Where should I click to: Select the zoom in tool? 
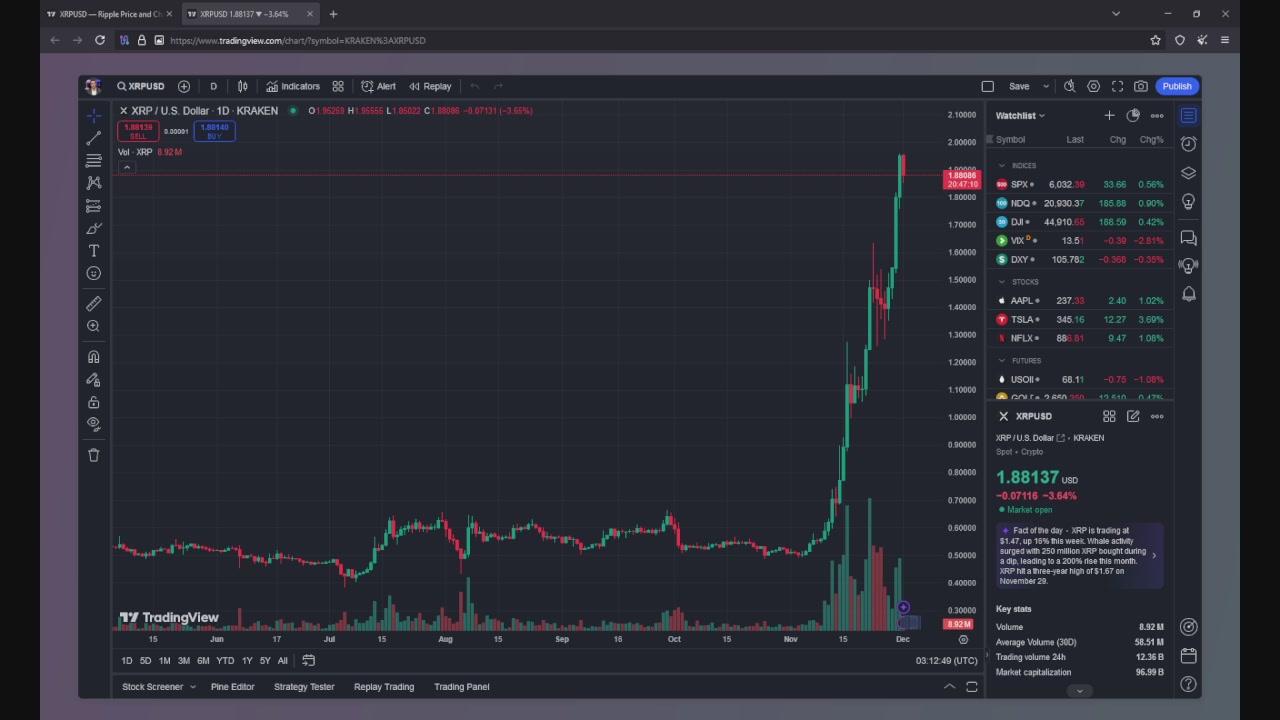point(93,326)
